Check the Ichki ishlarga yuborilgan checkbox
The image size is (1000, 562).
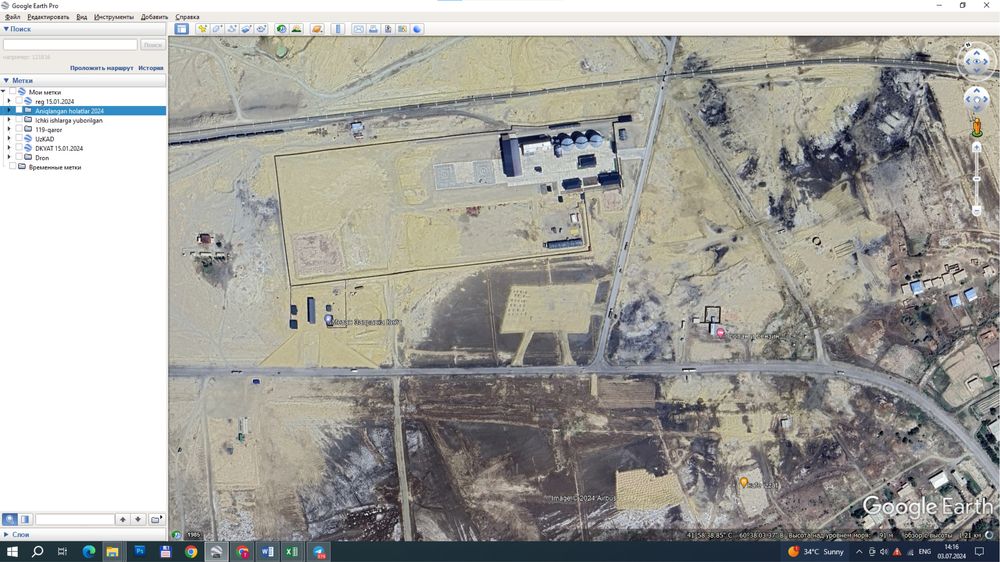pyautogui.click(x=19, y=120)
